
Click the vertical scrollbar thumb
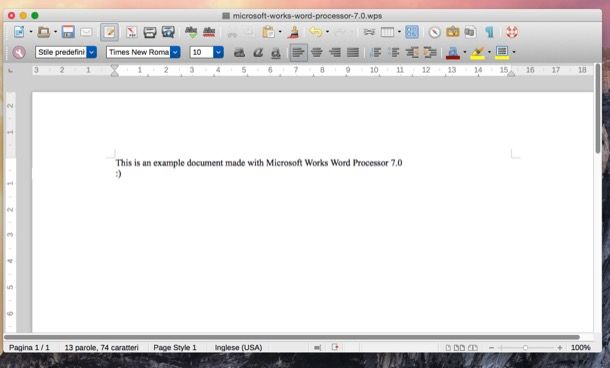(598, 109)
